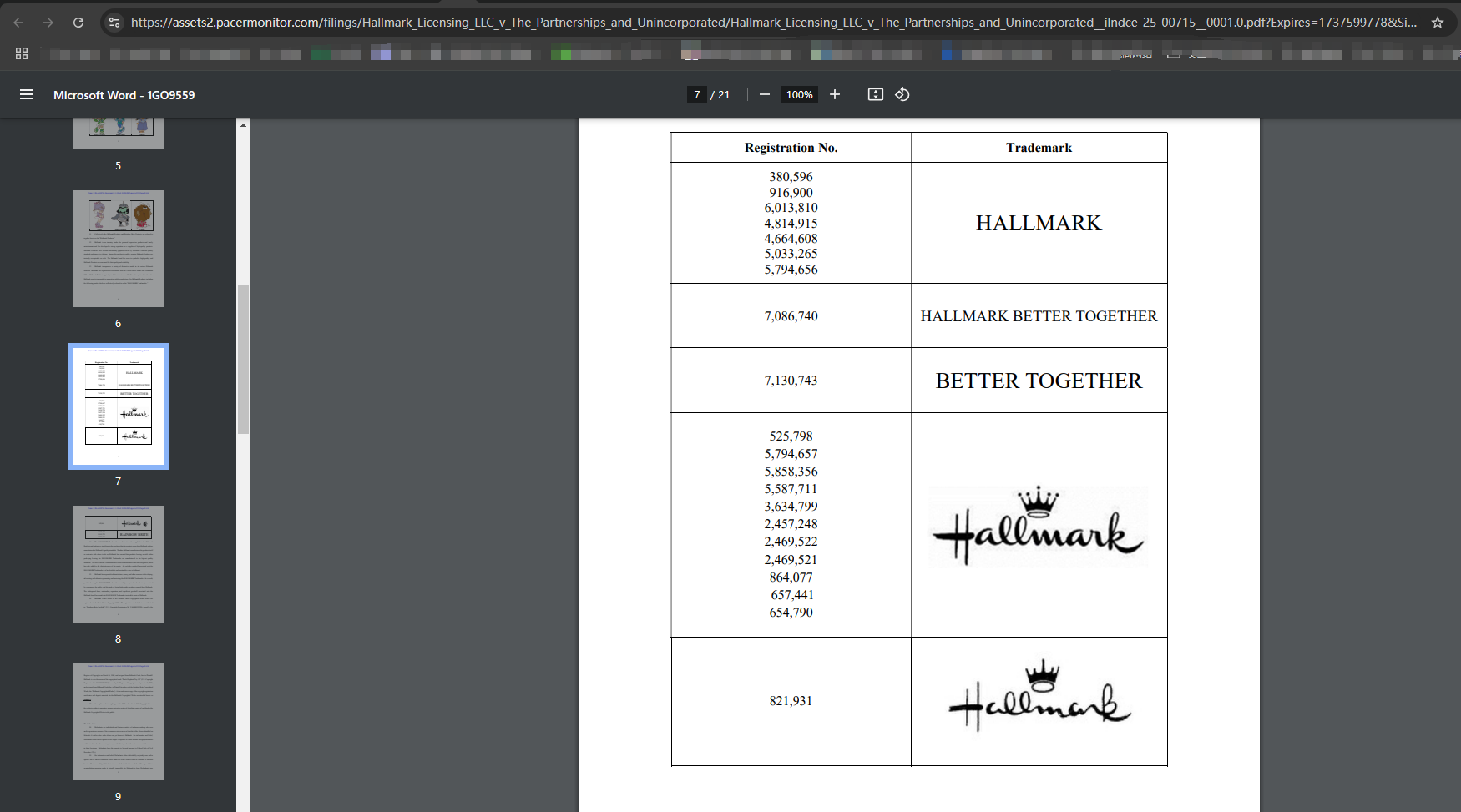The image size is (1461, 812).
Task: Jump to page 9 thumbnail
Action: (x=119, y=722)
